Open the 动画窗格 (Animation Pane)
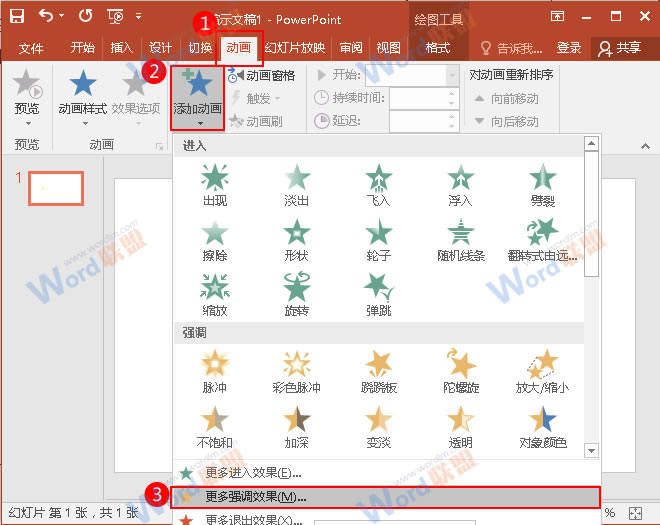 click(262, 75)
